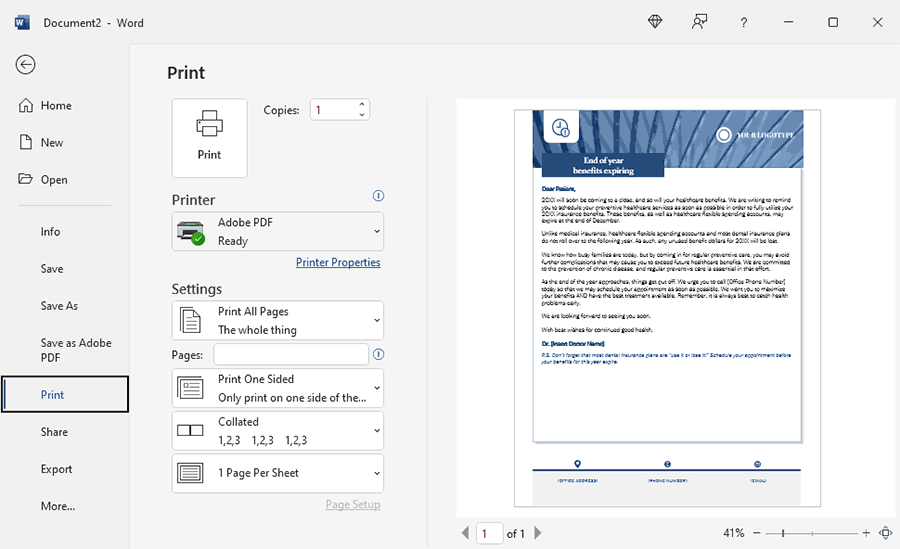Open the Page Setup link
This screenshot has width=900, height=549.
353,505
